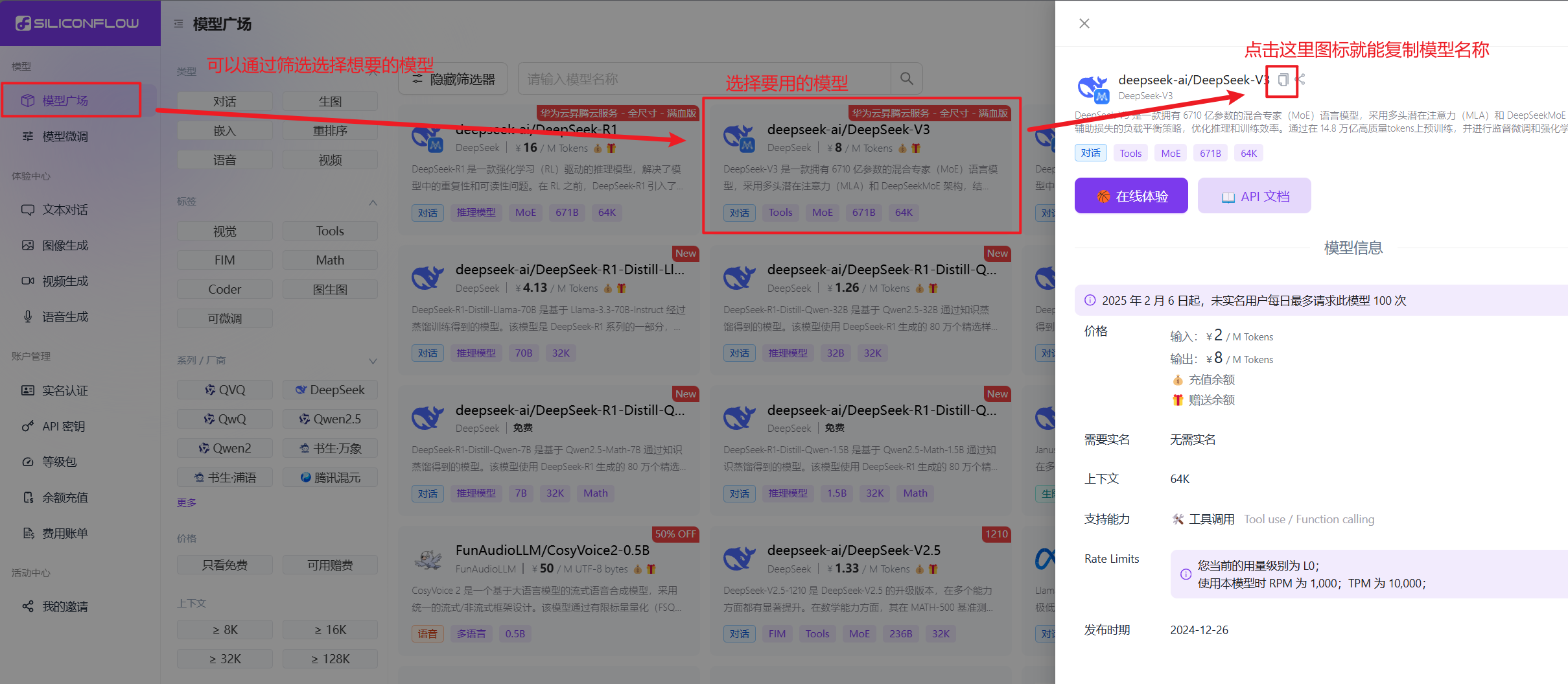The height and width of the screenshot is (684, 1568).
Task: Toggle the Tools tag filter
Action: (x=330, y=231)
